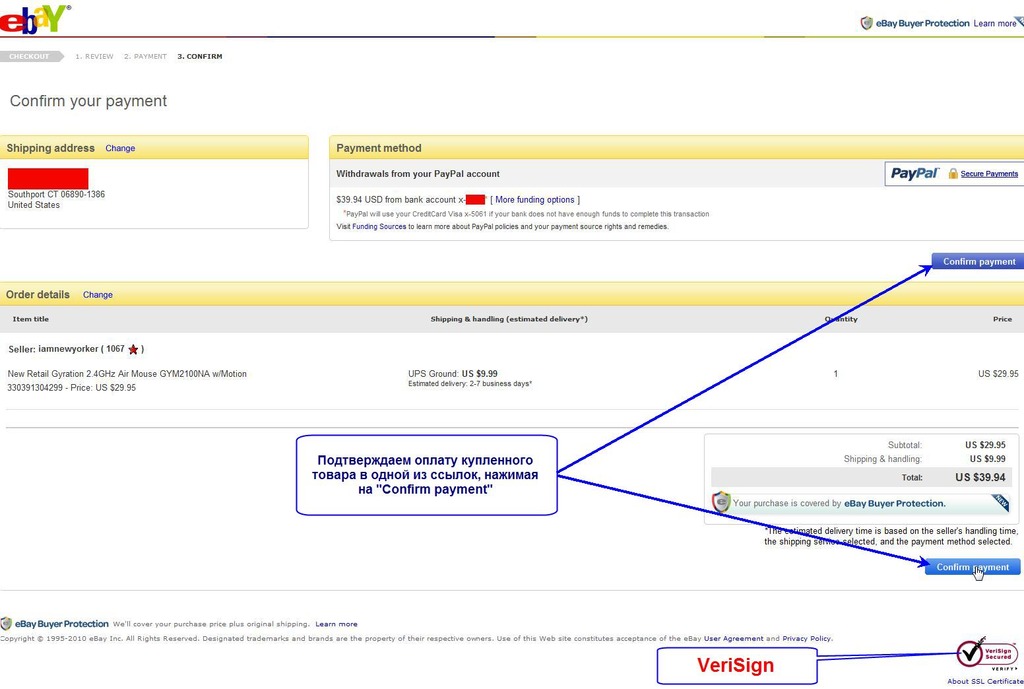1024x689 pixels.
Task: Click item number 330391304299 line
Action: pos(71,387)
